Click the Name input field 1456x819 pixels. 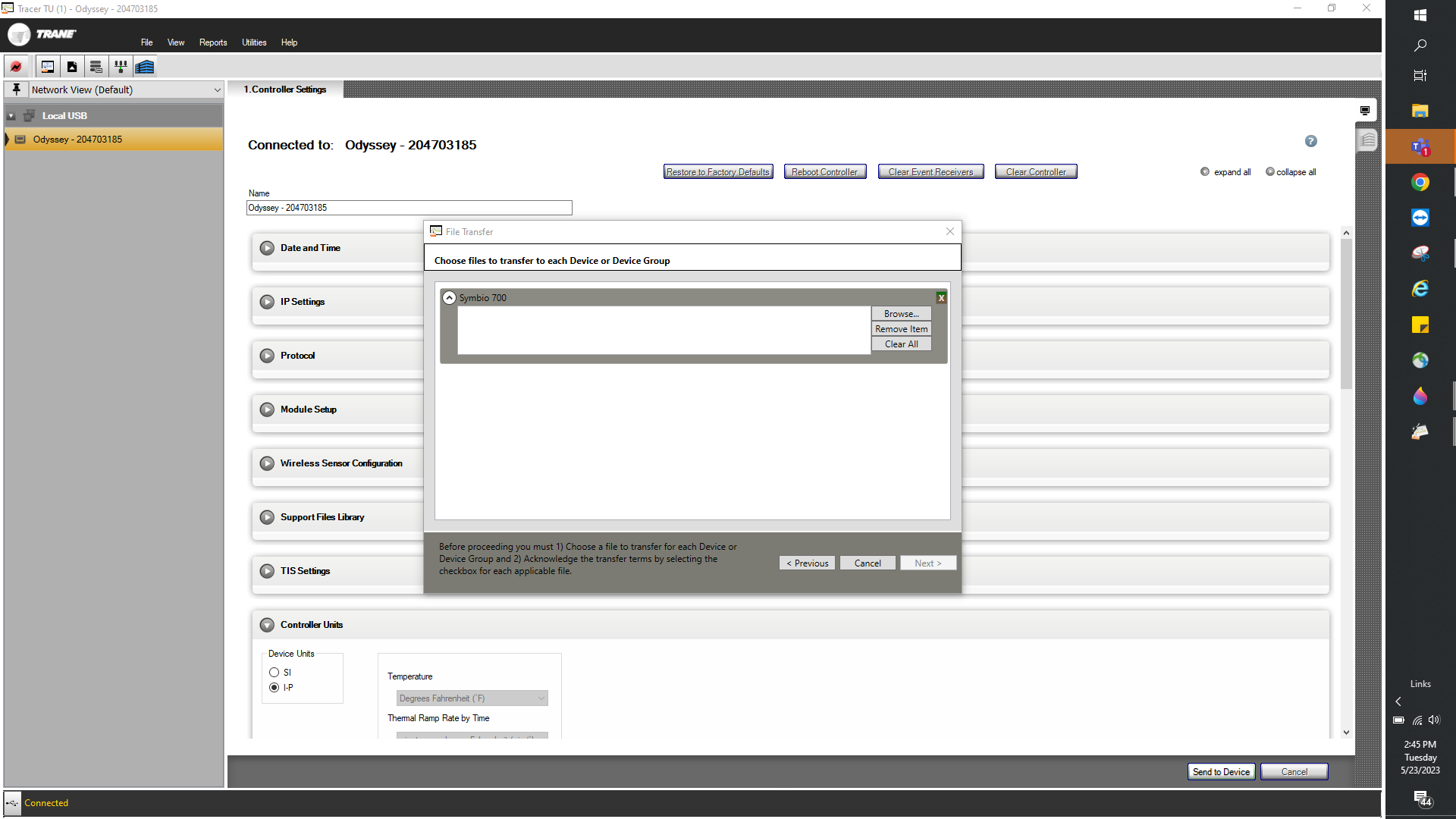pos(409,208)
